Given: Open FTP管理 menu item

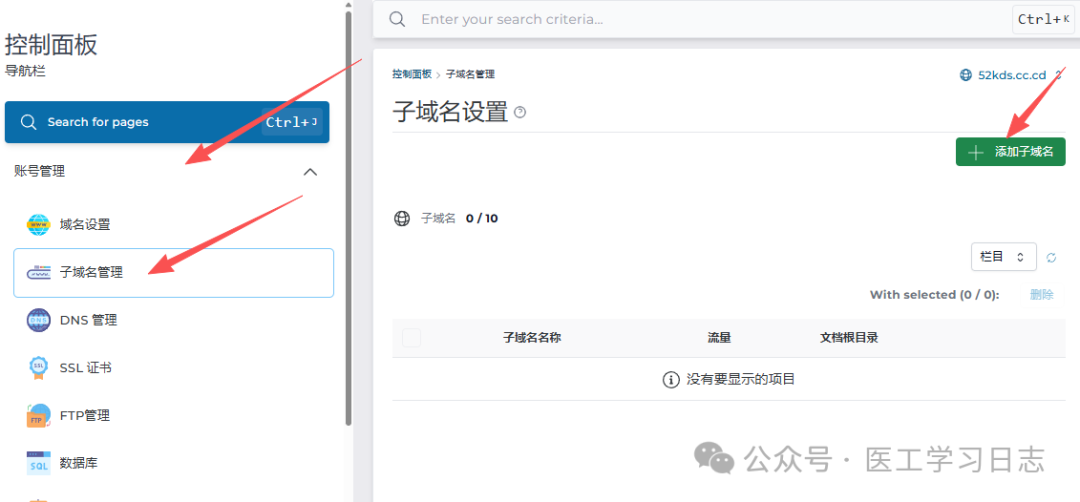Looking at the screenshot, I should click(x=174, y=415).
